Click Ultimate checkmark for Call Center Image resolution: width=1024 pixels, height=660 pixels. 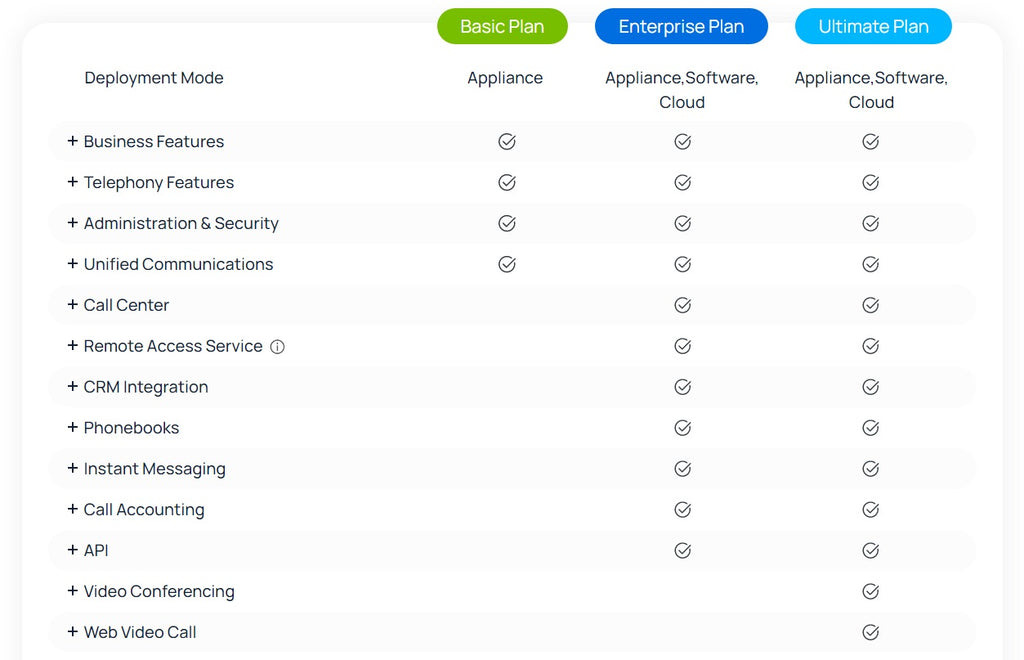(871, 306)
